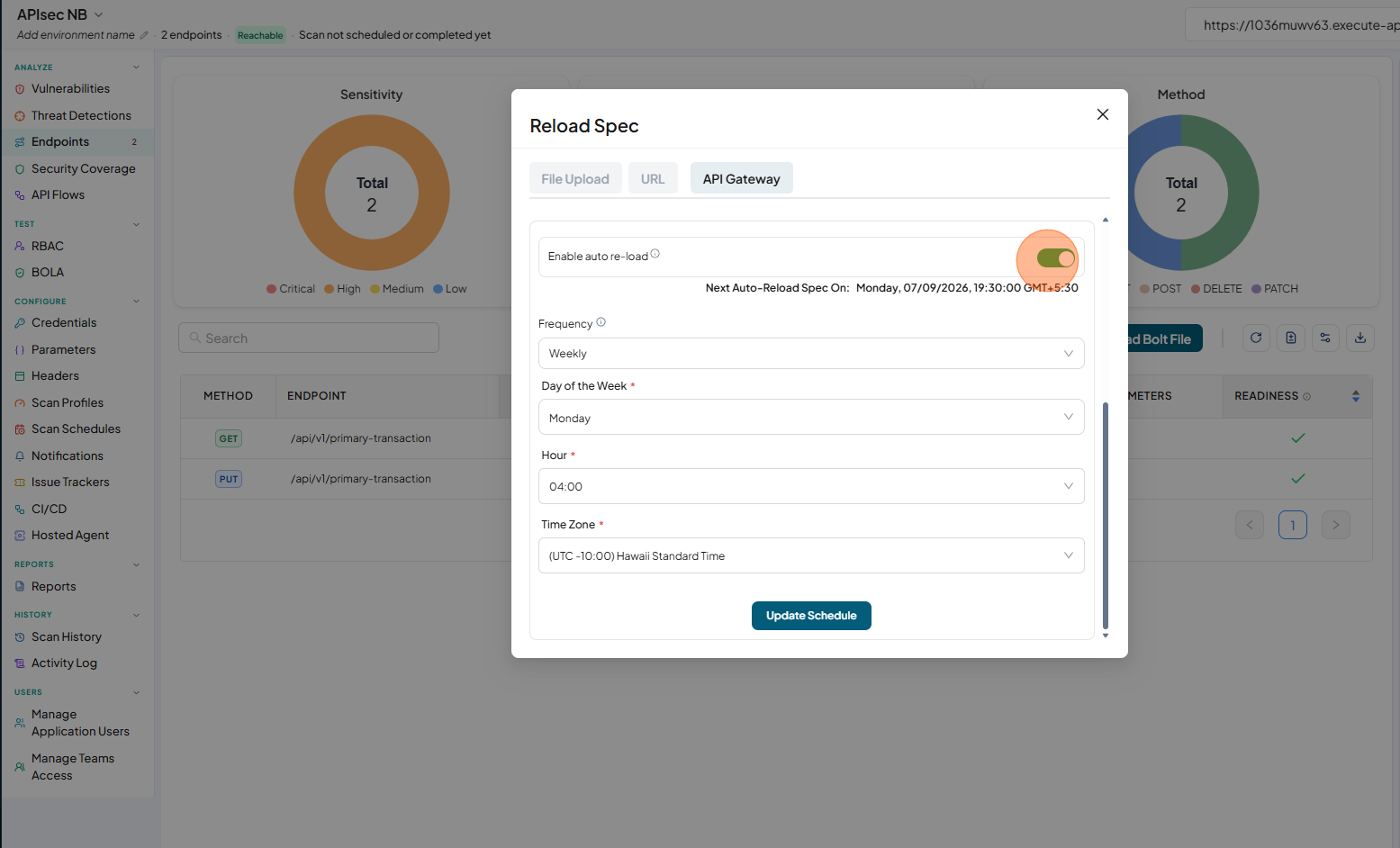Click the Threat Detections sidebar icon
1400x848 pixels.
[x=20, y=116]
